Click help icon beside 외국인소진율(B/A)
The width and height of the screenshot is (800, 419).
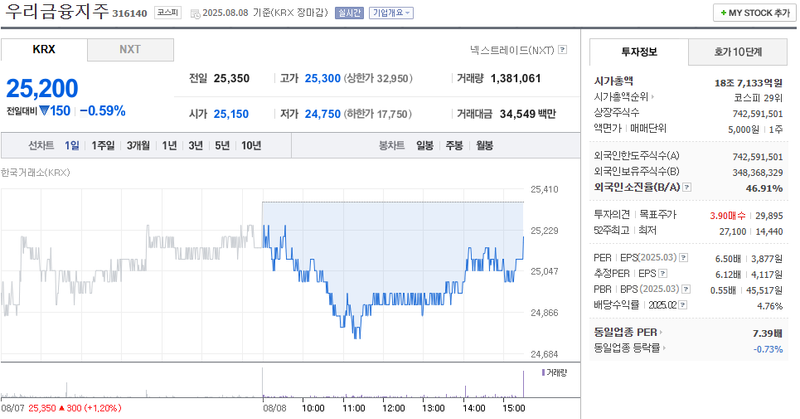pos(687,187)
